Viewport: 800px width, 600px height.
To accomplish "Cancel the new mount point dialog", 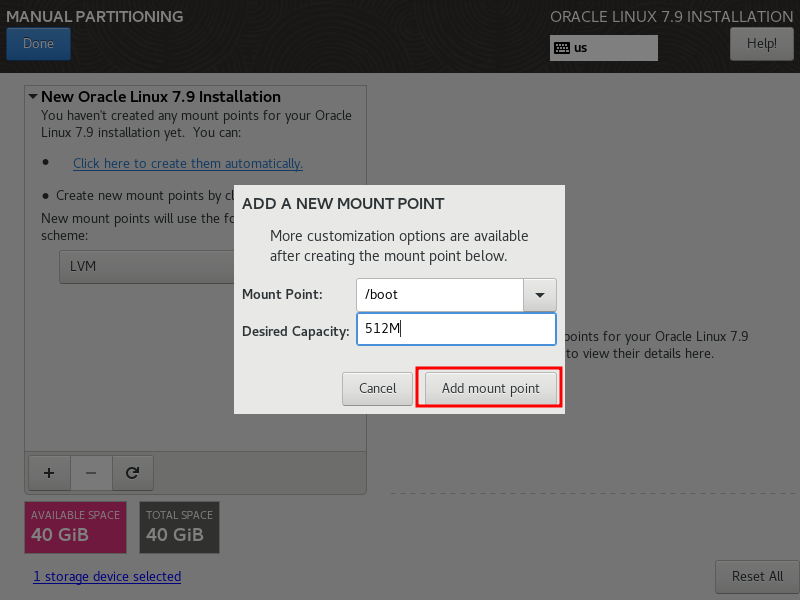I will pos(377,388).
